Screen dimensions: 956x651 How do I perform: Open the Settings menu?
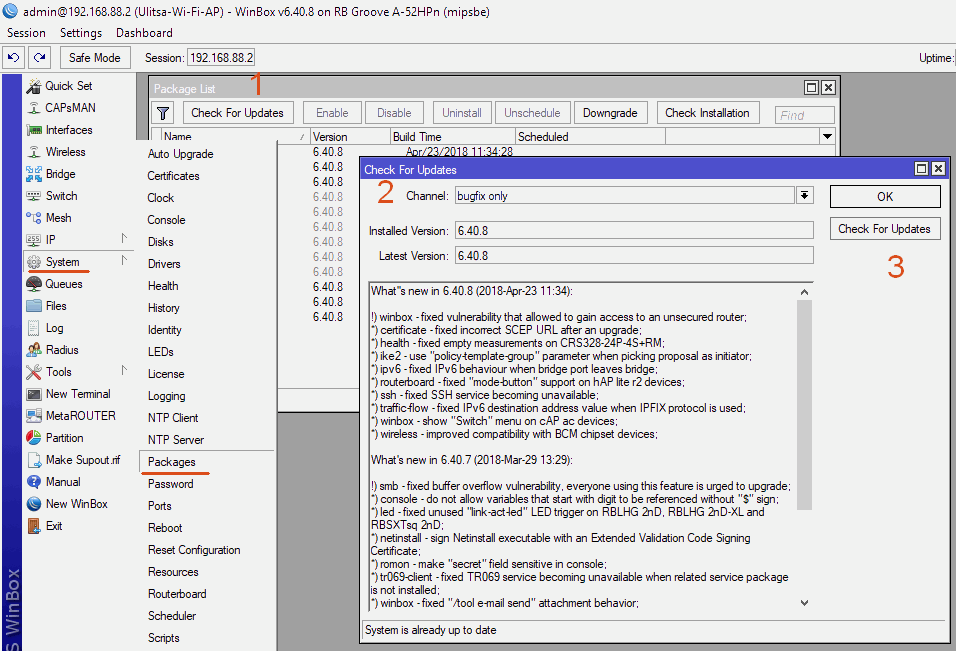81,33
